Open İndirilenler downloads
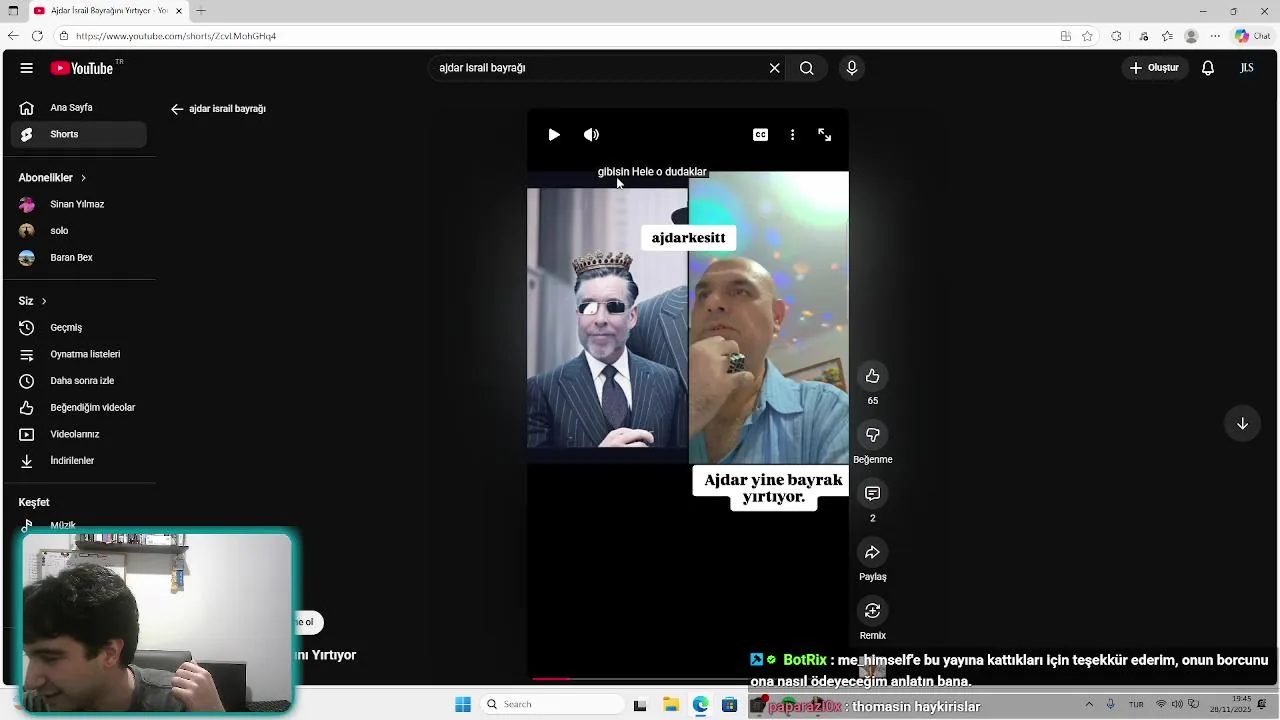Image resolution: width=1280 pixels, height=720 pixels. coord(79,461)
